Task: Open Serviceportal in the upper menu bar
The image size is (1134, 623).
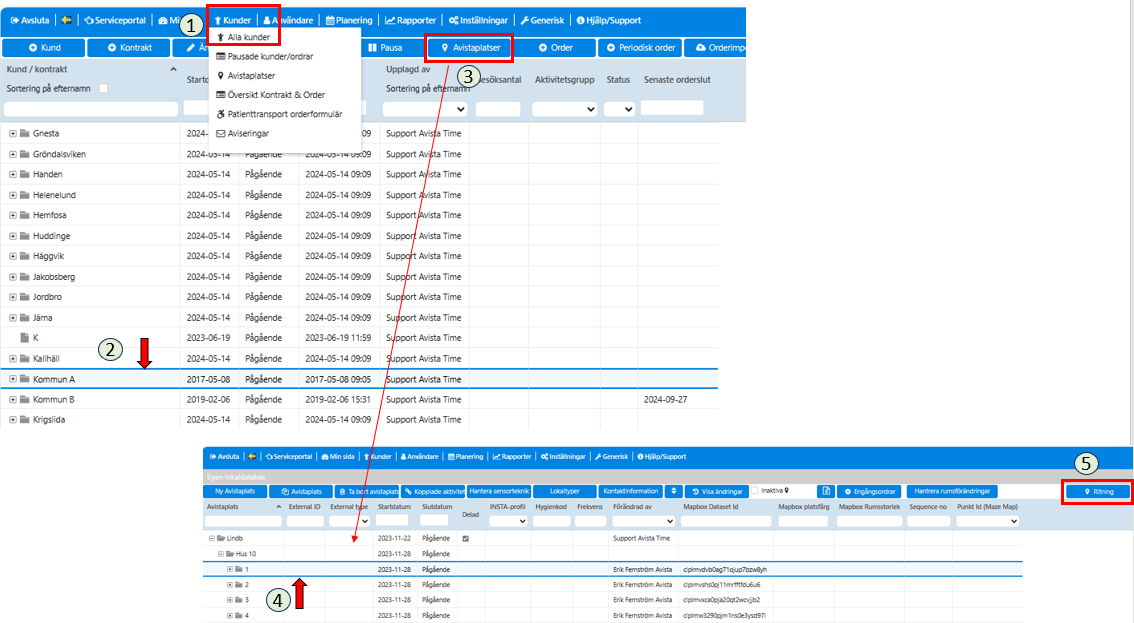Action: coord(115,20)
